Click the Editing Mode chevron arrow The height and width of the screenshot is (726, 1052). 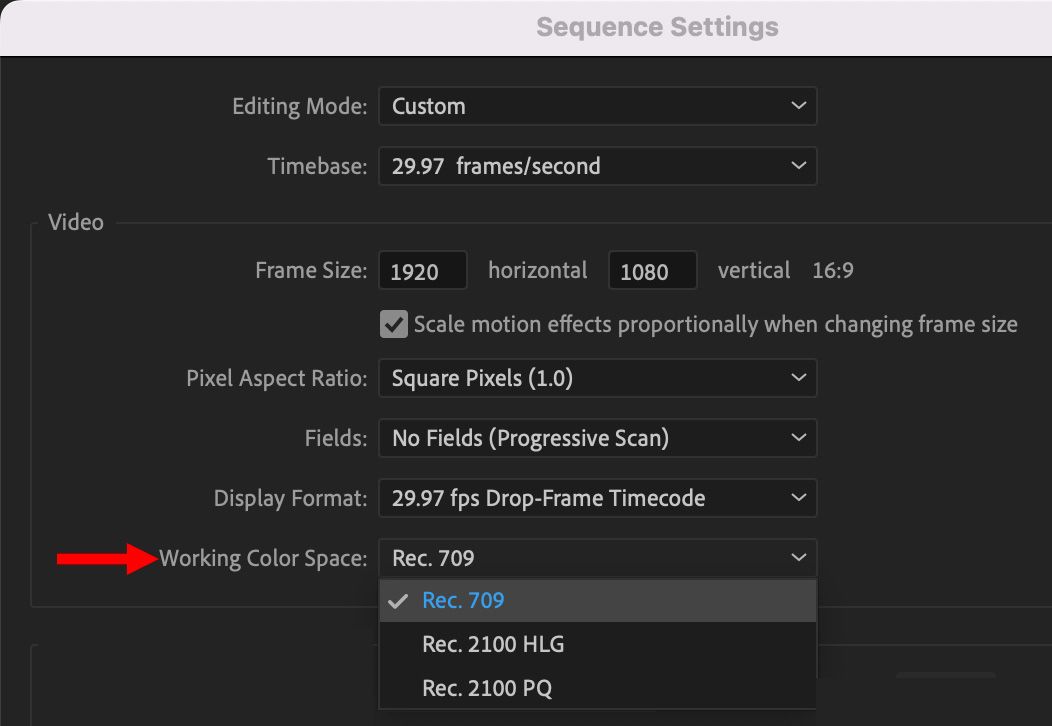(798, 106)
